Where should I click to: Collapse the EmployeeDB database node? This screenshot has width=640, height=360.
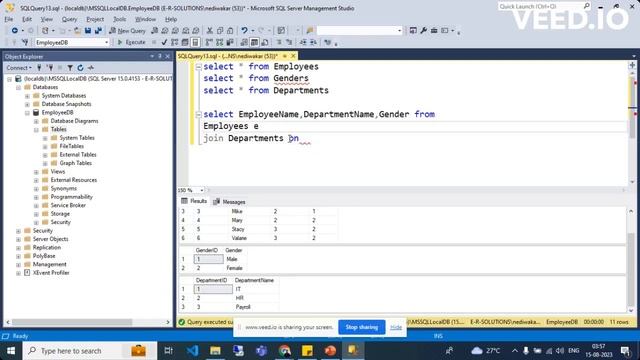point(27,113)
